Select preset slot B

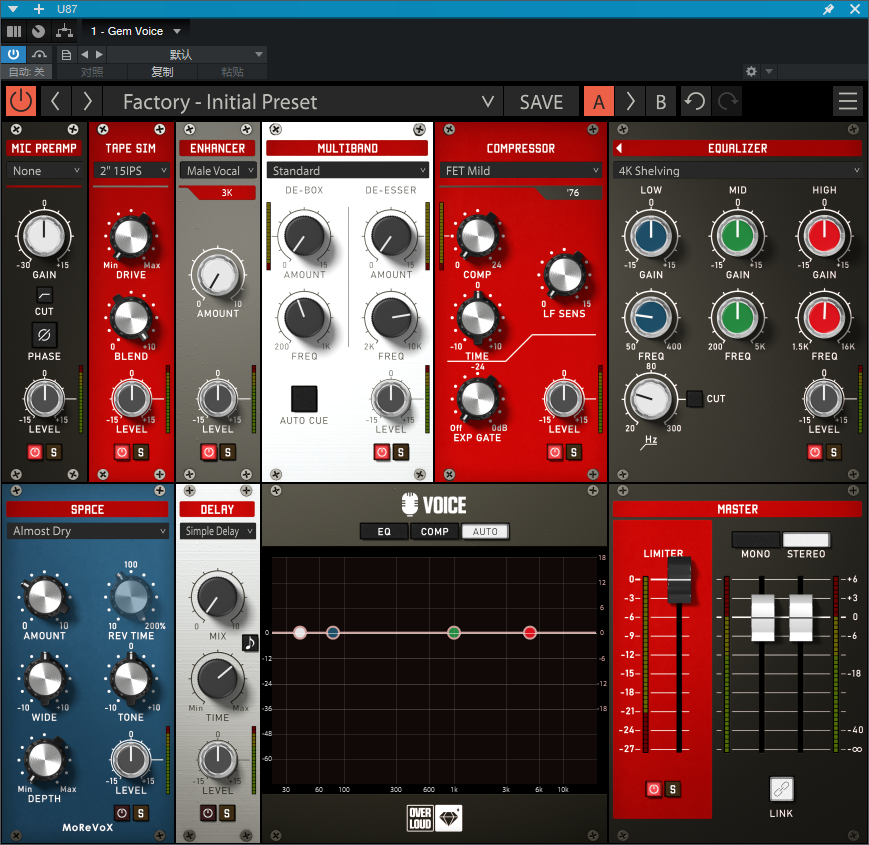661,101
